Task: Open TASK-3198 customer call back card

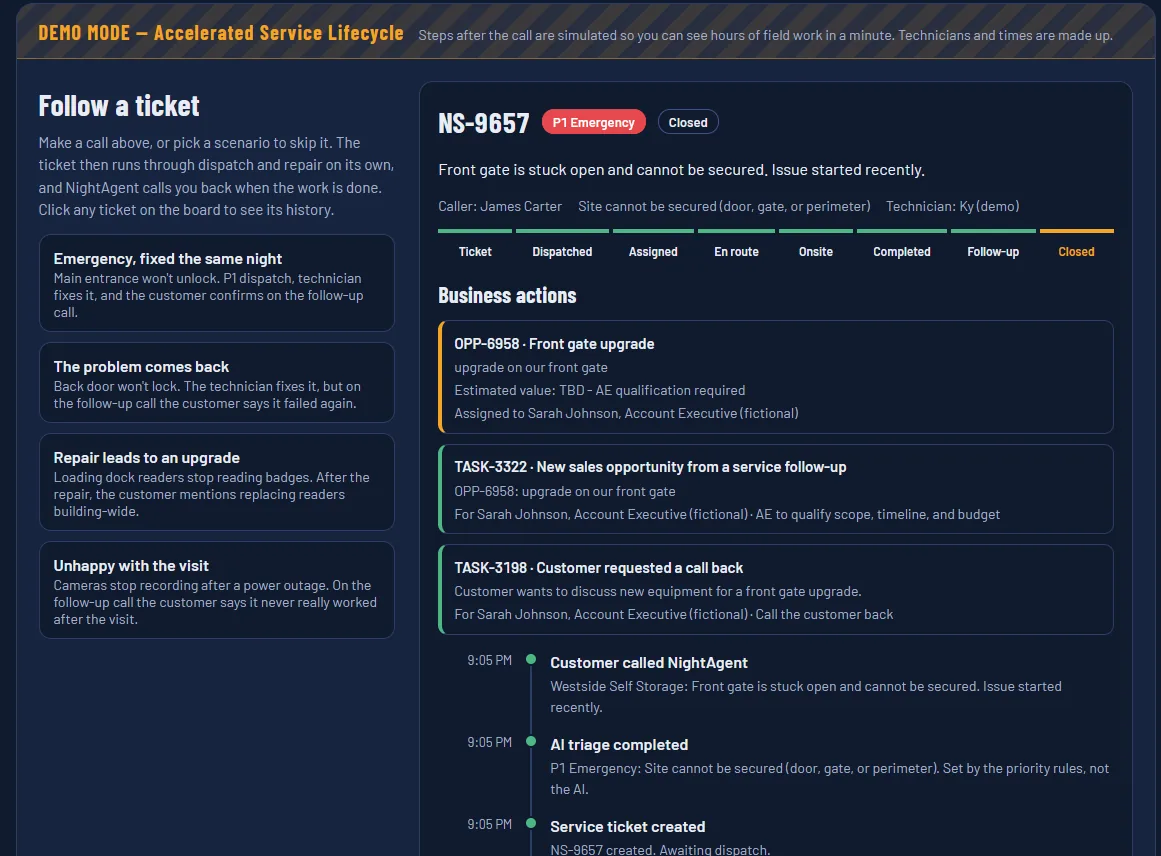Action: (x=776, y=589)
